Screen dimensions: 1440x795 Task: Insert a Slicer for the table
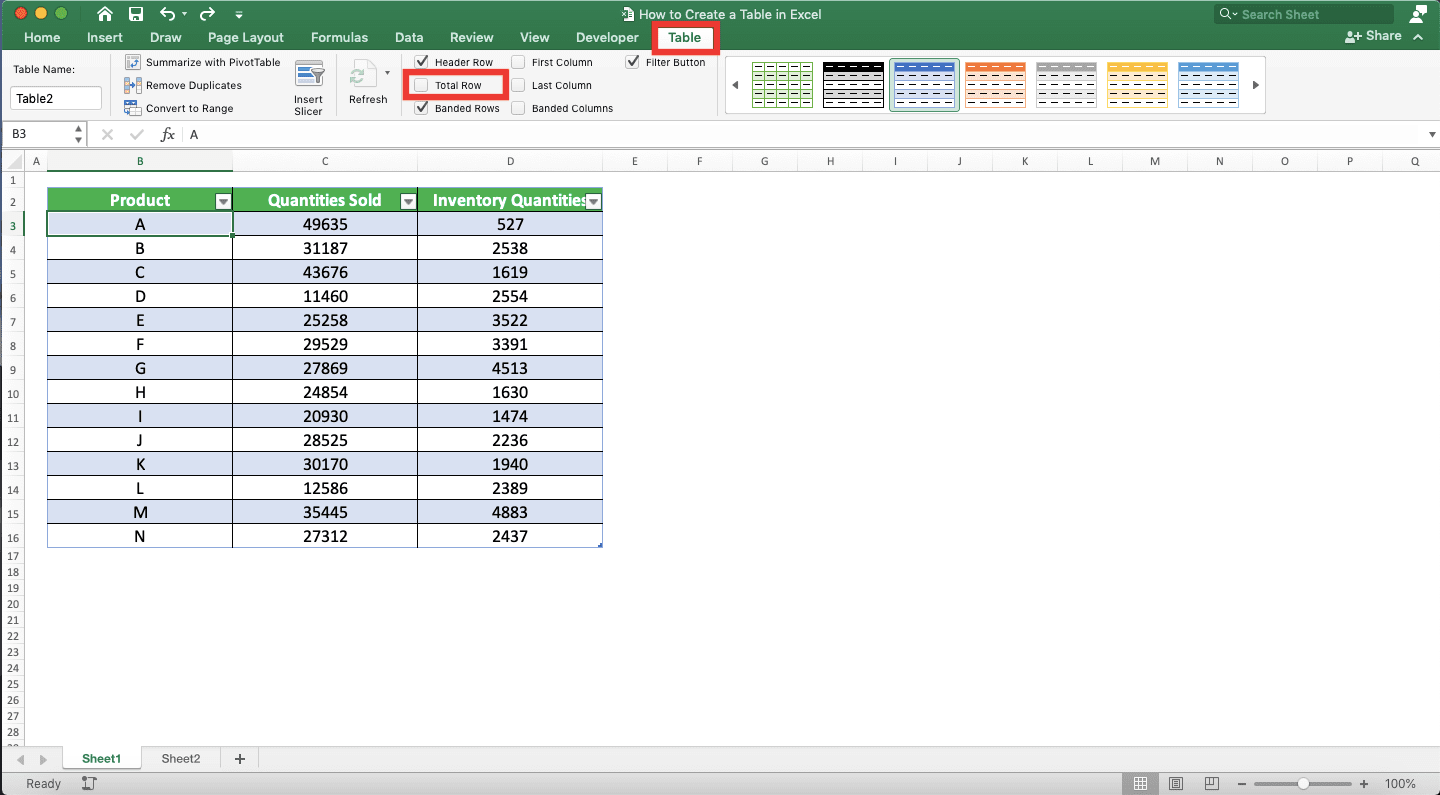(309, 88)
